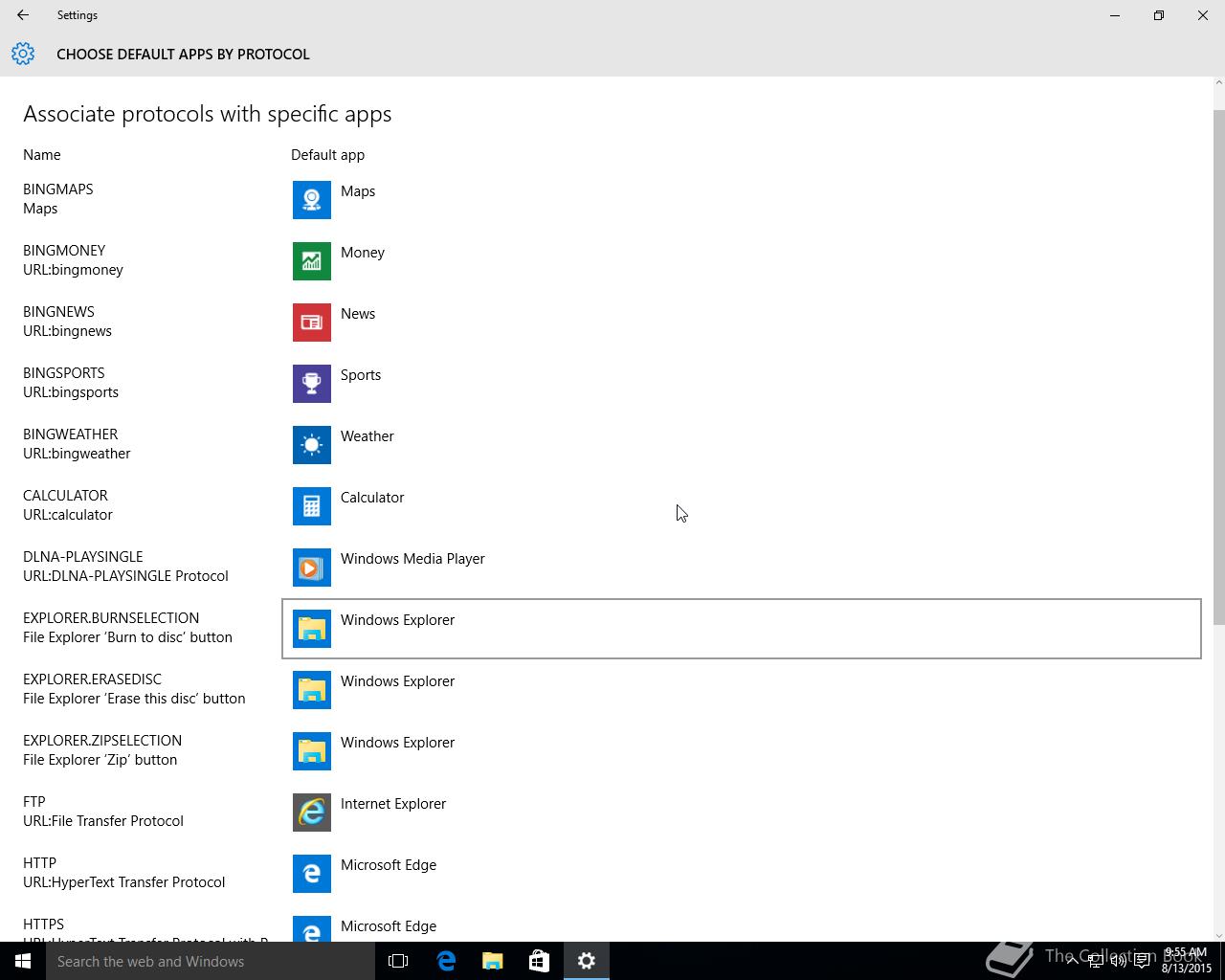This screenshot has width=1225, height=980.
Task: Select the EXPLORER.BURNSELECTION protocol name
Action: click(x=111, y=618)
